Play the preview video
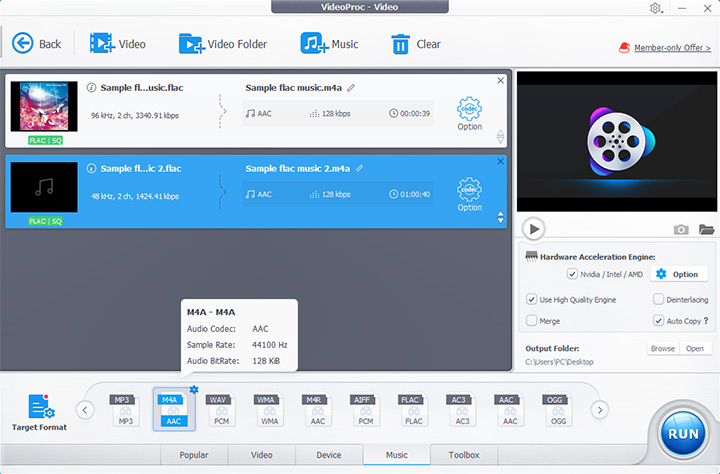This screenshot has height=474, width=720. 534,229
